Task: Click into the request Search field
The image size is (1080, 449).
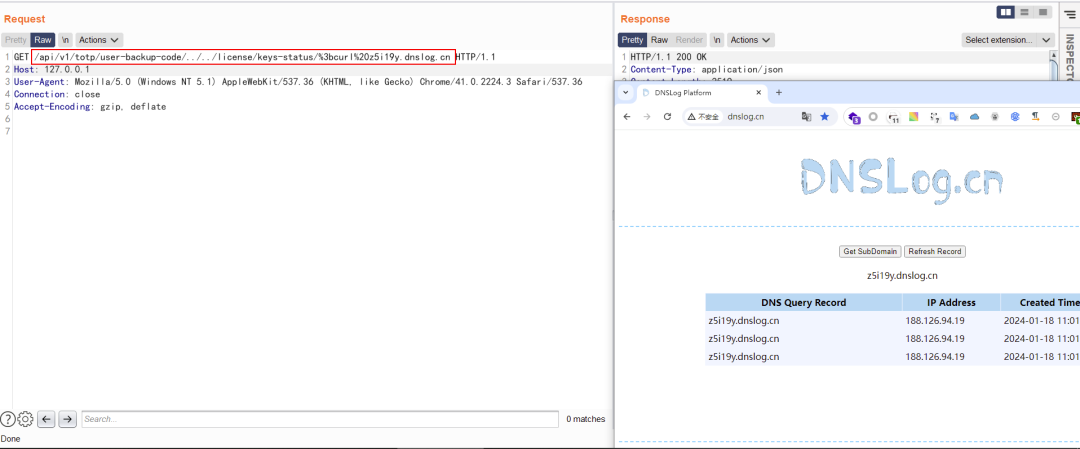Action: click(319, 419)
